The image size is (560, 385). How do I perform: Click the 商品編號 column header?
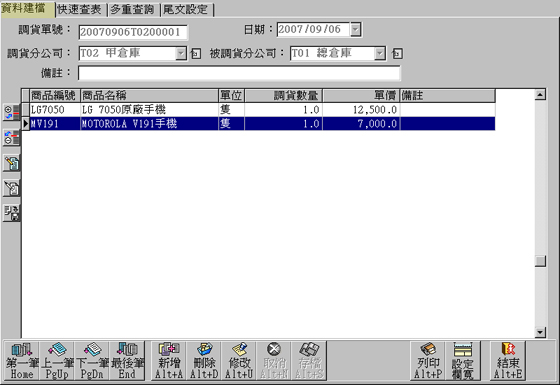(x=55, y=96)
